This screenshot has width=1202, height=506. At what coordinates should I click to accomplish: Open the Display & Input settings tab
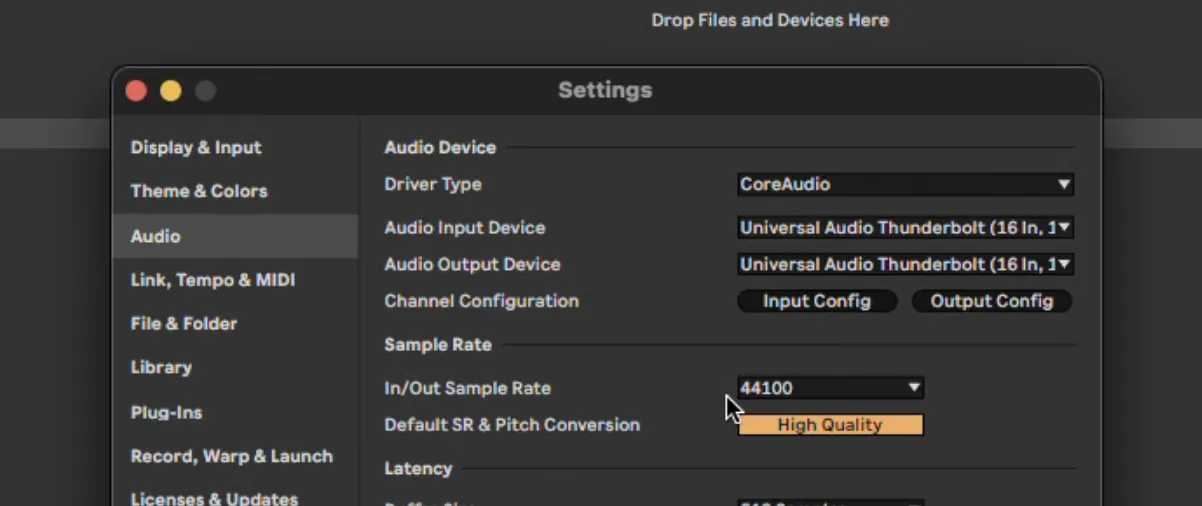[x=196, y=147]
